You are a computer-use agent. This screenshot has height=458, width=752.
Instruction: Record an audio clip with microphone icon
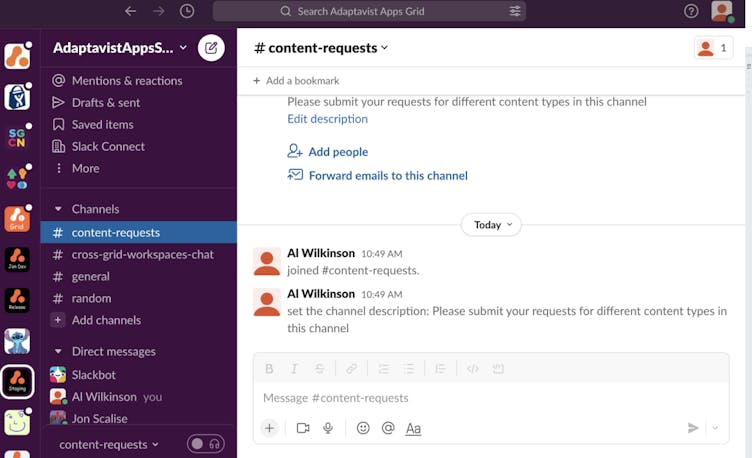328,428
